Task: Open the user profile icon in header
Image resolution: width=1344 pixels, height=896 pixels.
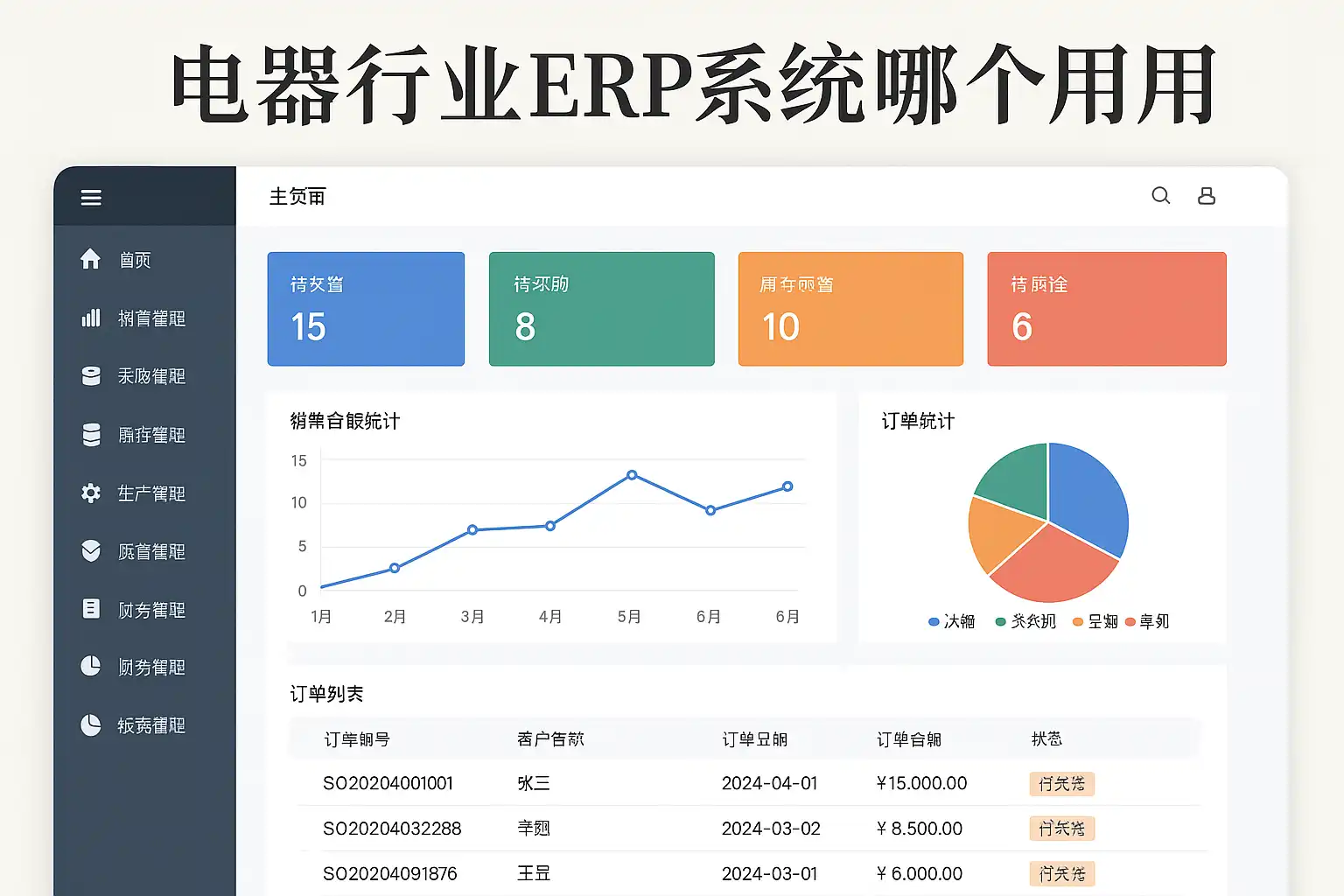Action: coord(1206,196)
